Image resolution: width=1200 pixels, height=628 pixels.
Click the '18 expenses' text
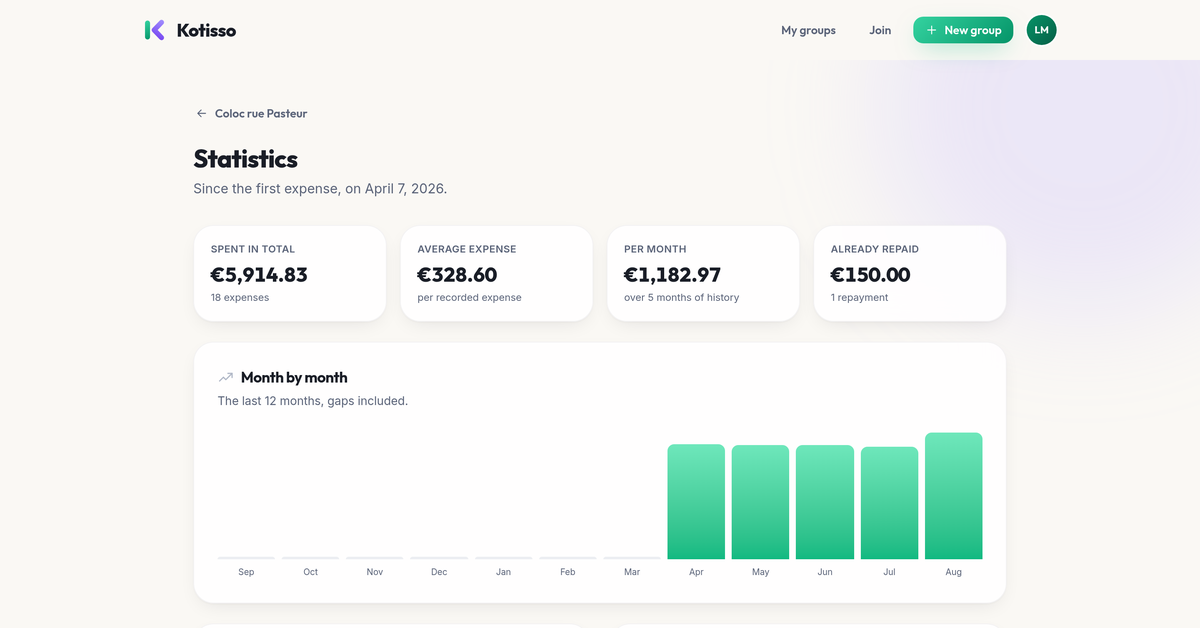point(240,297)
